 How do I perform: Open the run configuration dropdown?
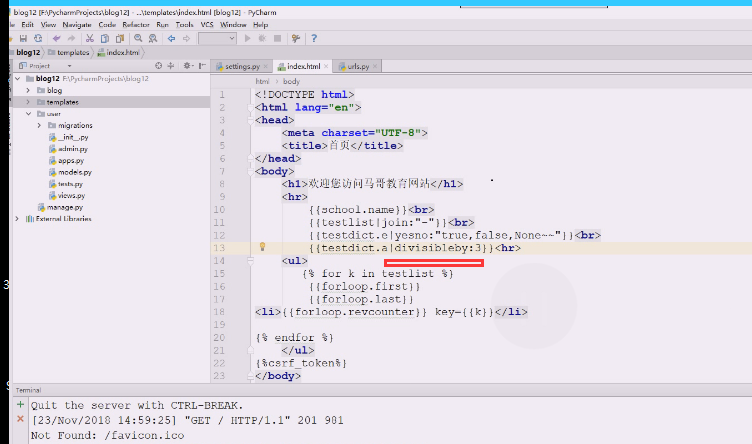click(217, 38)
